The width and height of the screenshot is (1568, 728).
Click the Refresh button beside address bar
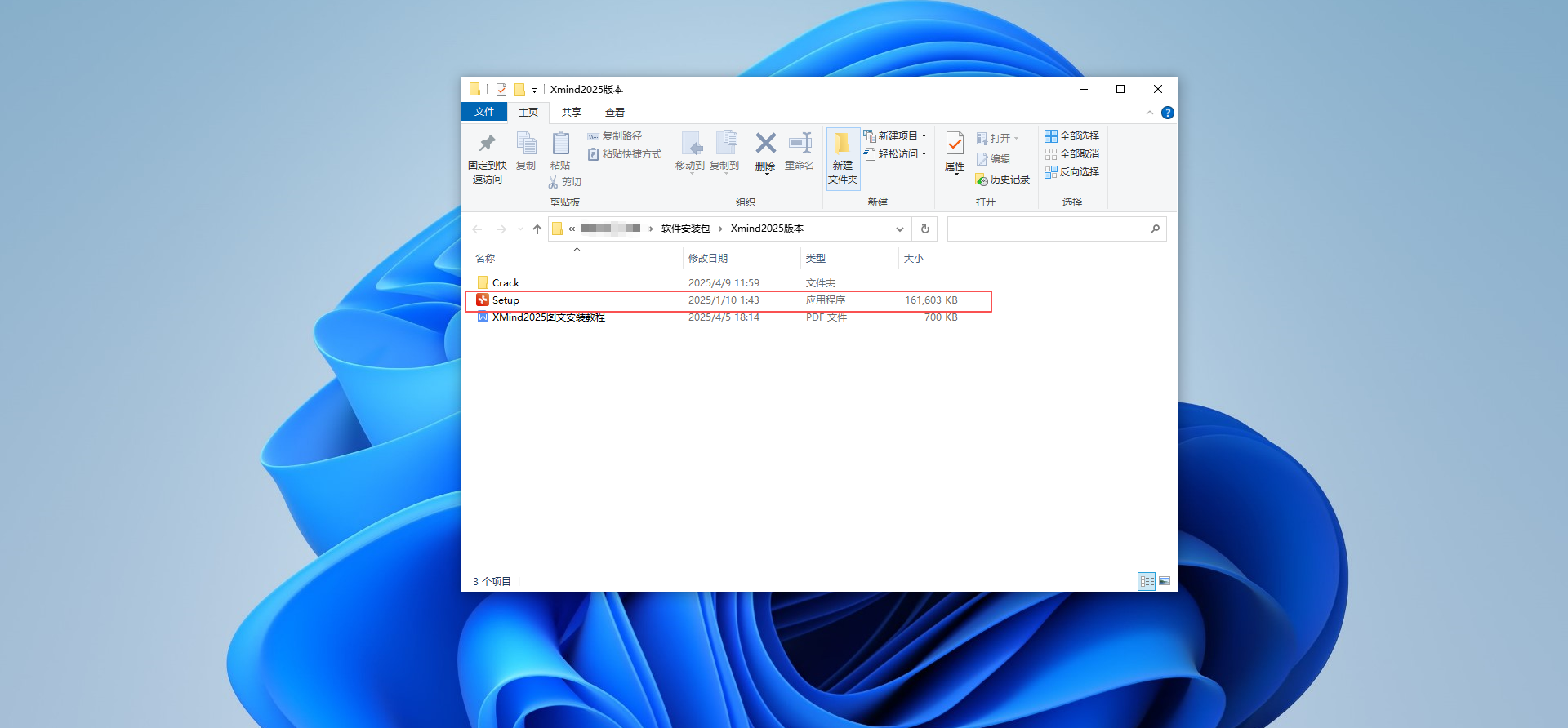924,229
